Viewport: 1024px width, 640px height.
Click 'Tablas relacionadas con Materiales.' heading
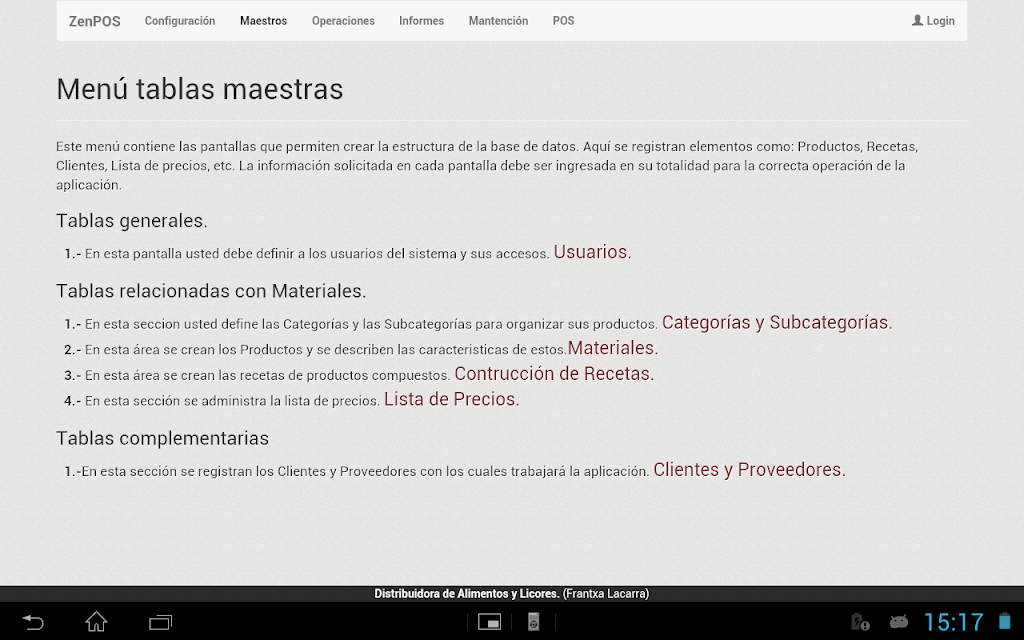[x=211, y=291]
